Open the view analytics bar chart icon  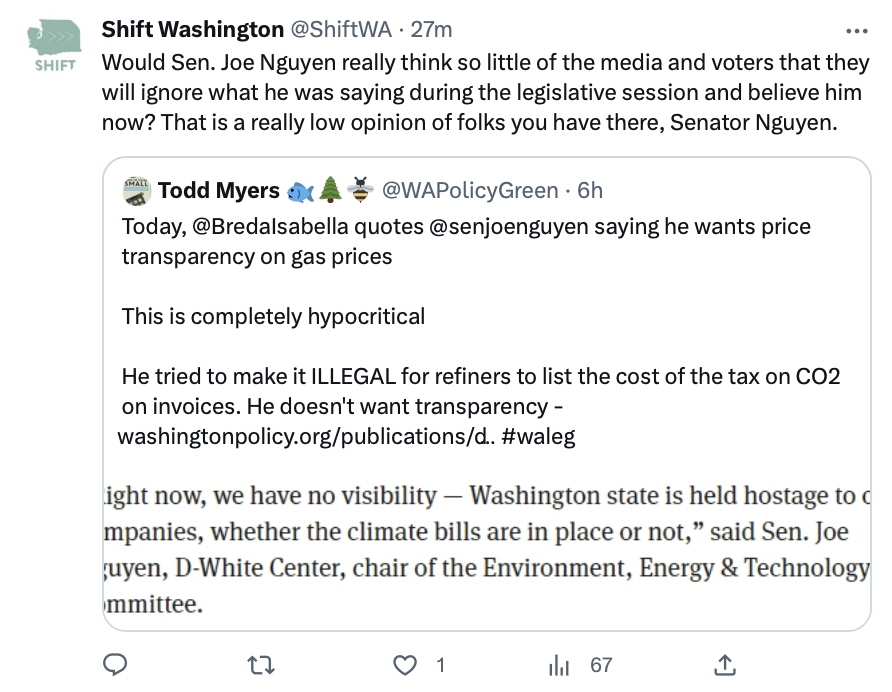[559, 665]
